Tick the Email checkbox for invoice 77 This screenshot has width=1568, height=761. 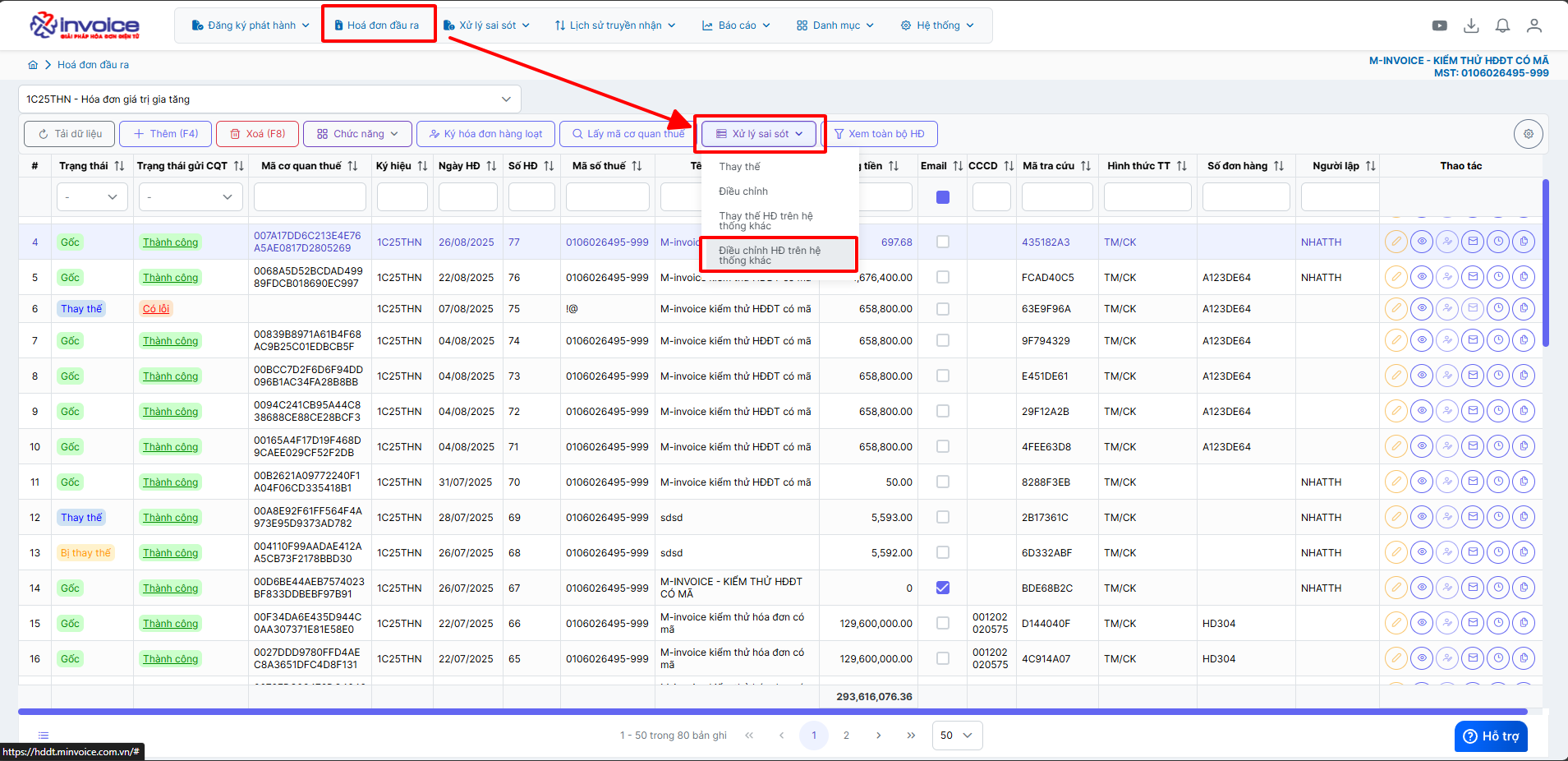[943, 242]
